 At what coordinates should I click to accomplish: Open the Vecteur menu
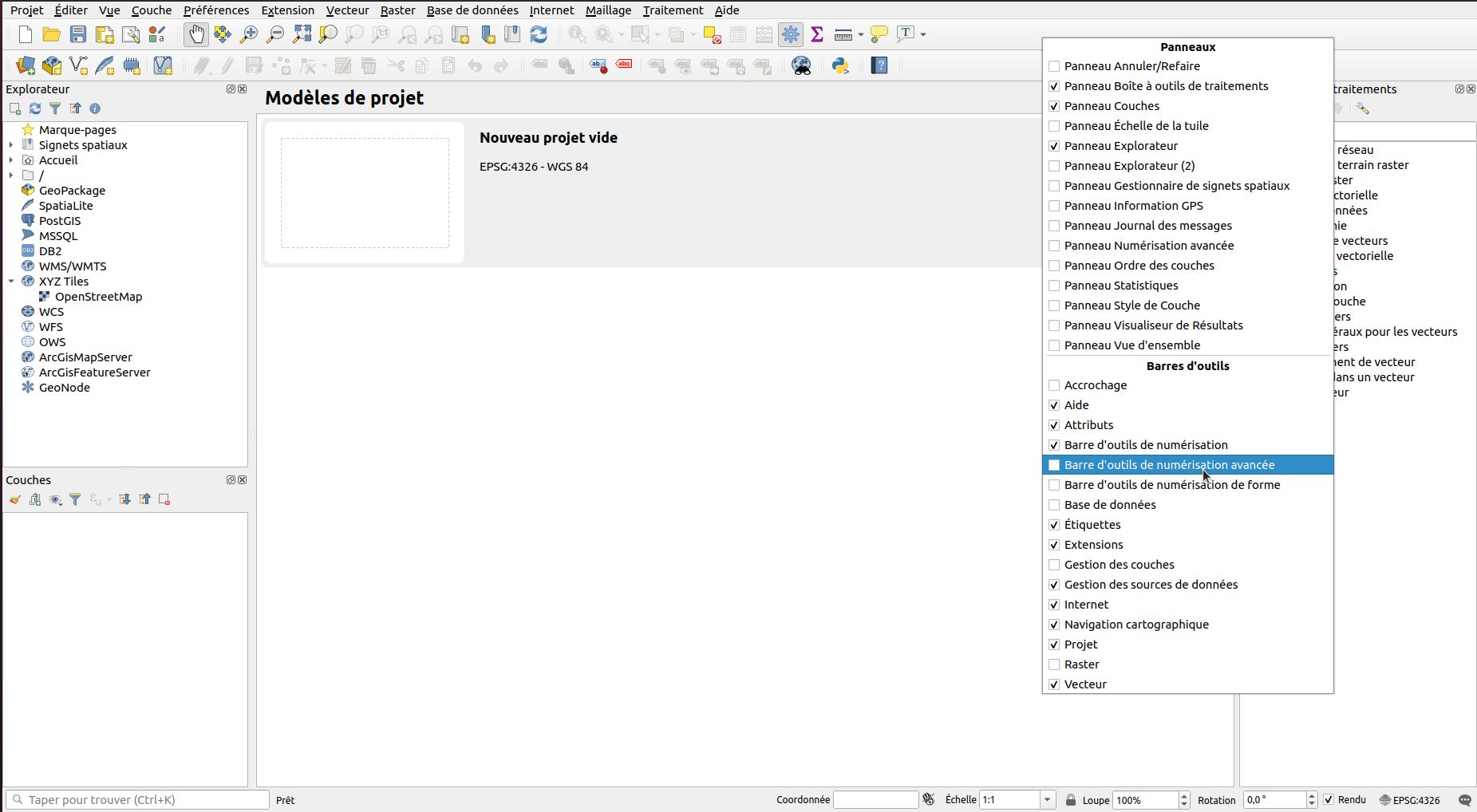(x=347, y=10)
